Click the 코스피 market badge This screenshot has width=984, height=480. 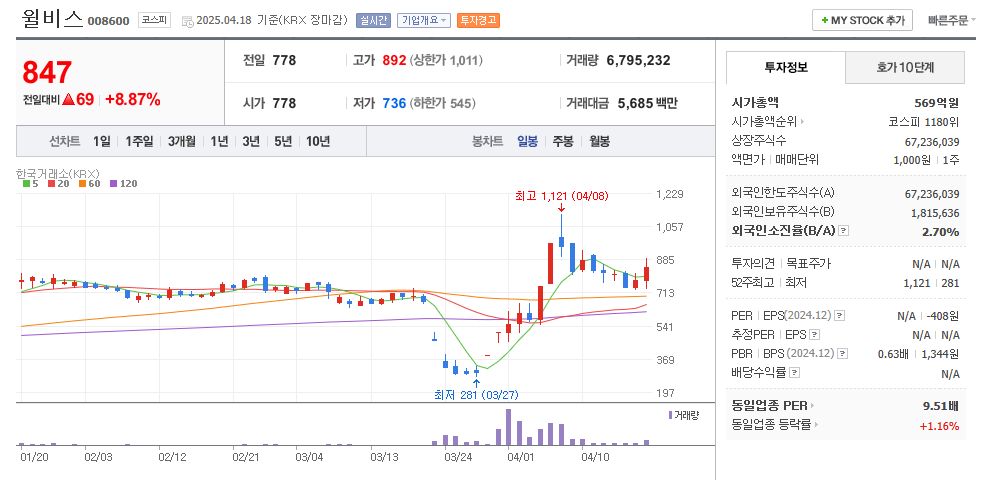click(154, 20)
